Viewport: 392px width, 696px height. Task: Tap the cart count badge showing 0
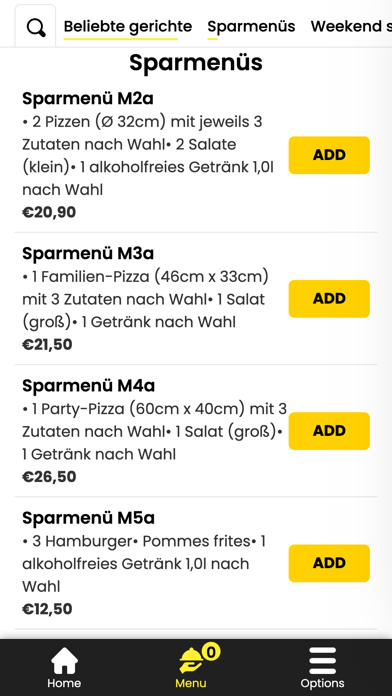(211, 652)
